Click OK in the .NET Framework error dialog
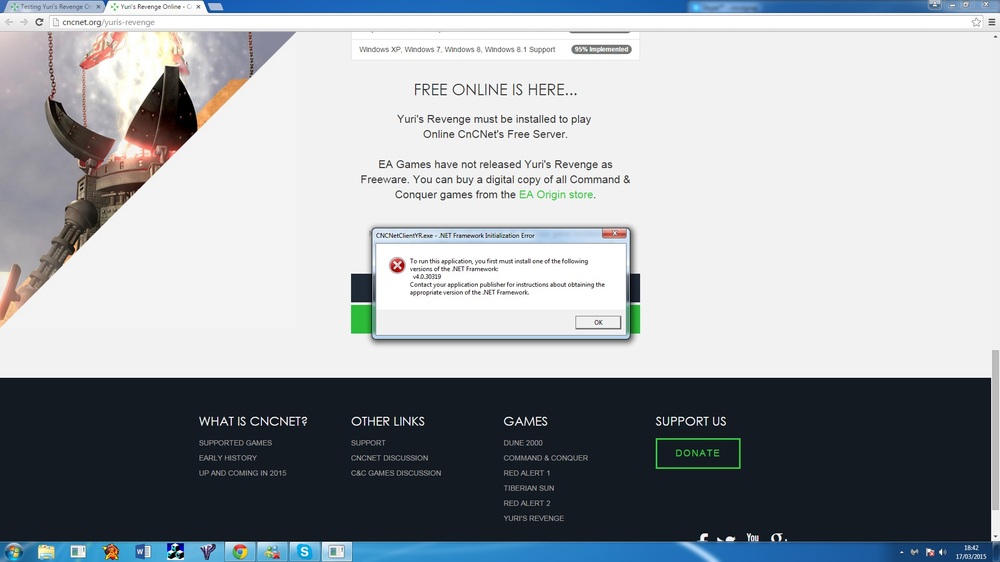The height and width of the screenshot is (562, 1000). point(598,322)
